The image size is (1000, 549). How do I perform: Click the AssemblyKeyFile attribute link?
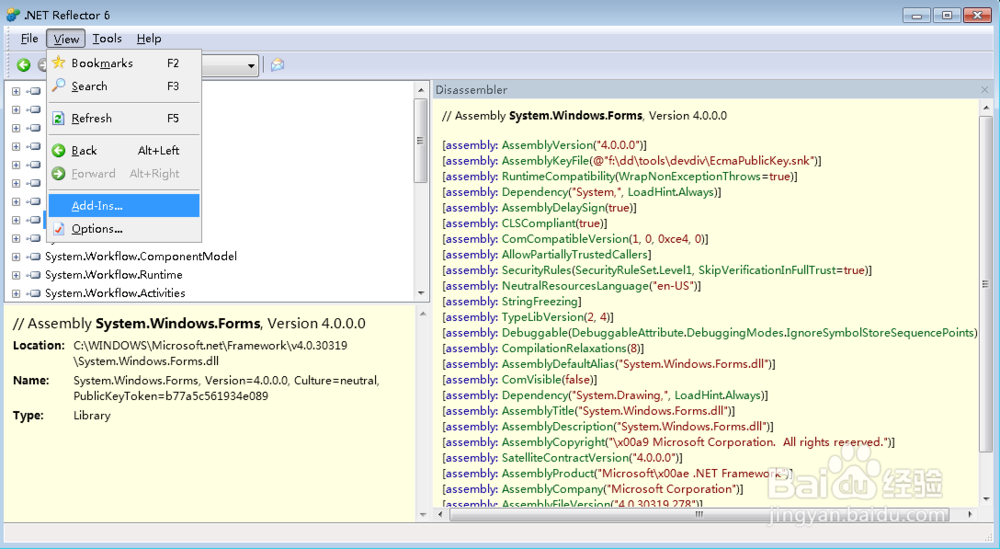545,161
